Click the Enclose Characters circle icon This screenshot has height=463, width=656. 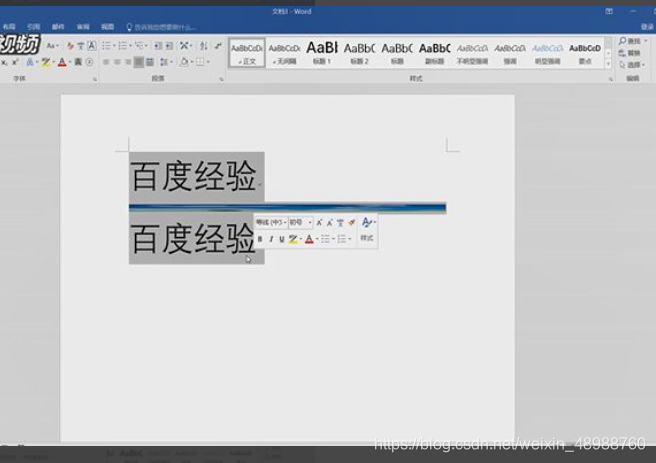[89, 62]
